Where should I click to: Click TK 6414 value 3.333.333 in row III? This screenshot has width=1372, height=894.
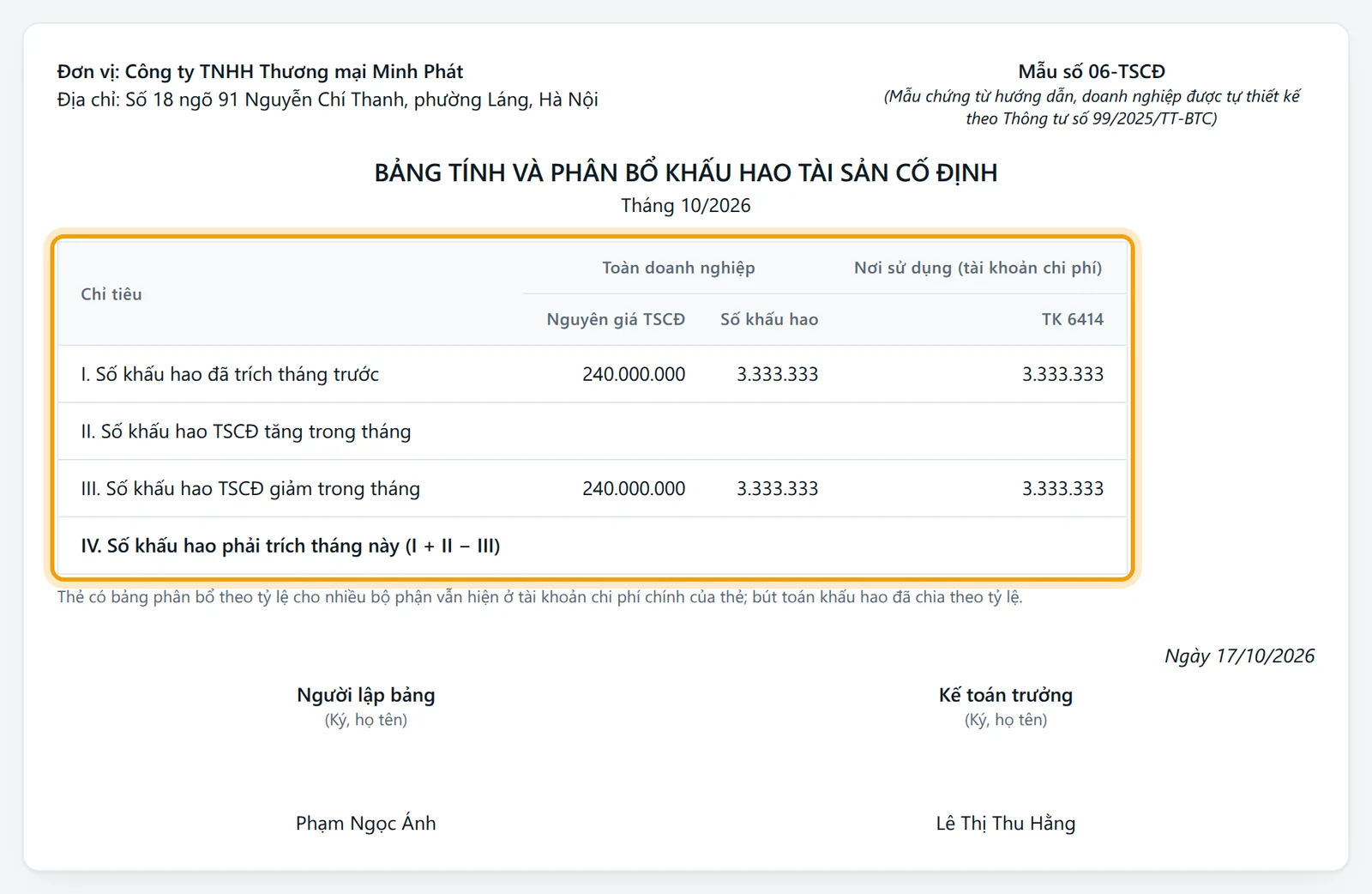click(x=1063, y=488)
